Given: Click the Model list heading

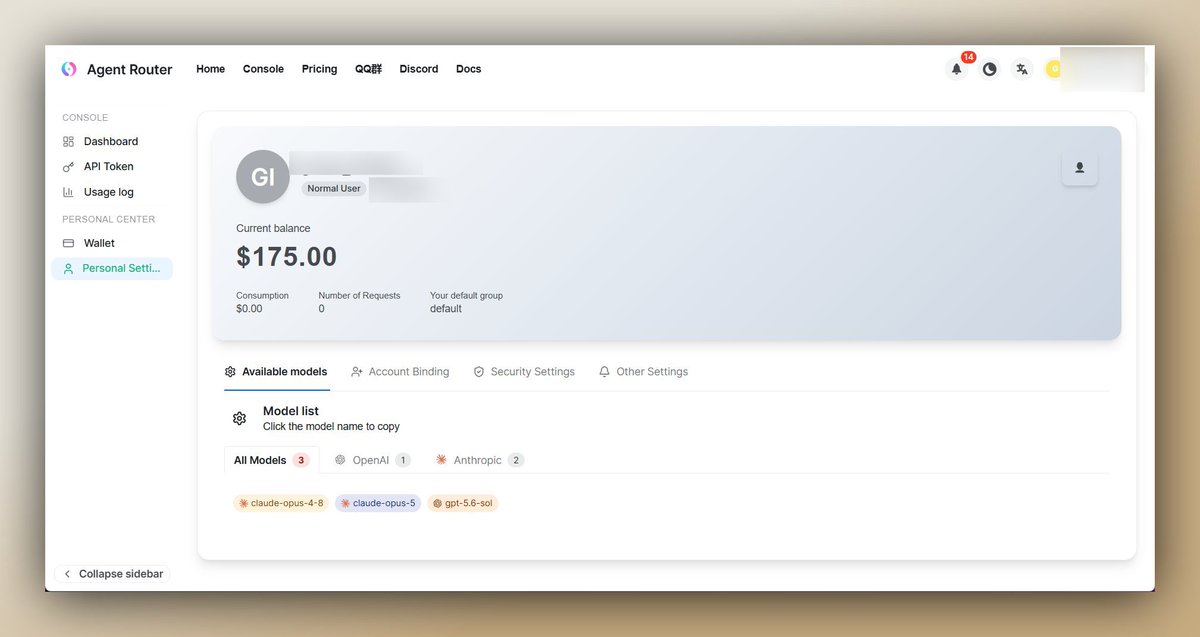Looking at the screenshot, I should pyautogui.click(x=291, y=411).
